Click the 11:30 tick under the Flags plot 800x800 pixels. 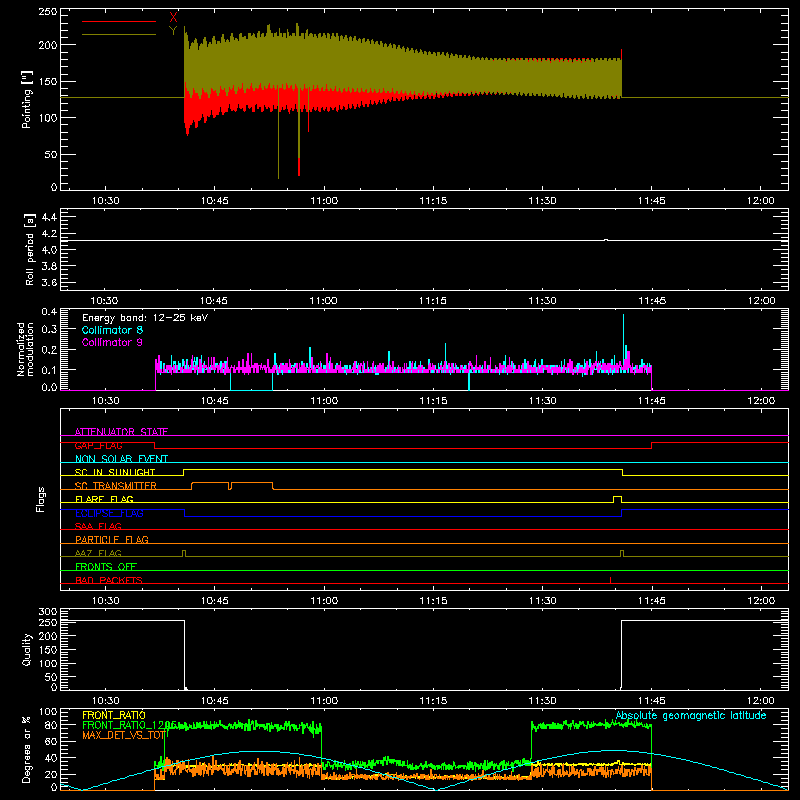click(542, 601)
